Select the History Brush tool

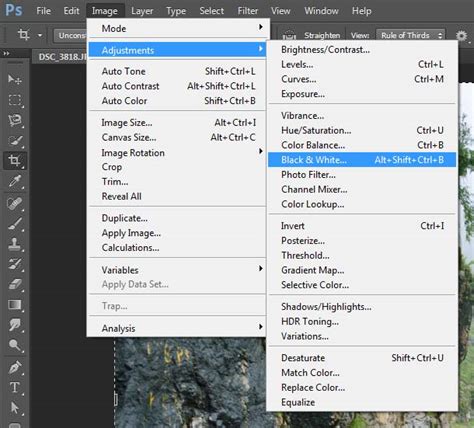[15, 264]
